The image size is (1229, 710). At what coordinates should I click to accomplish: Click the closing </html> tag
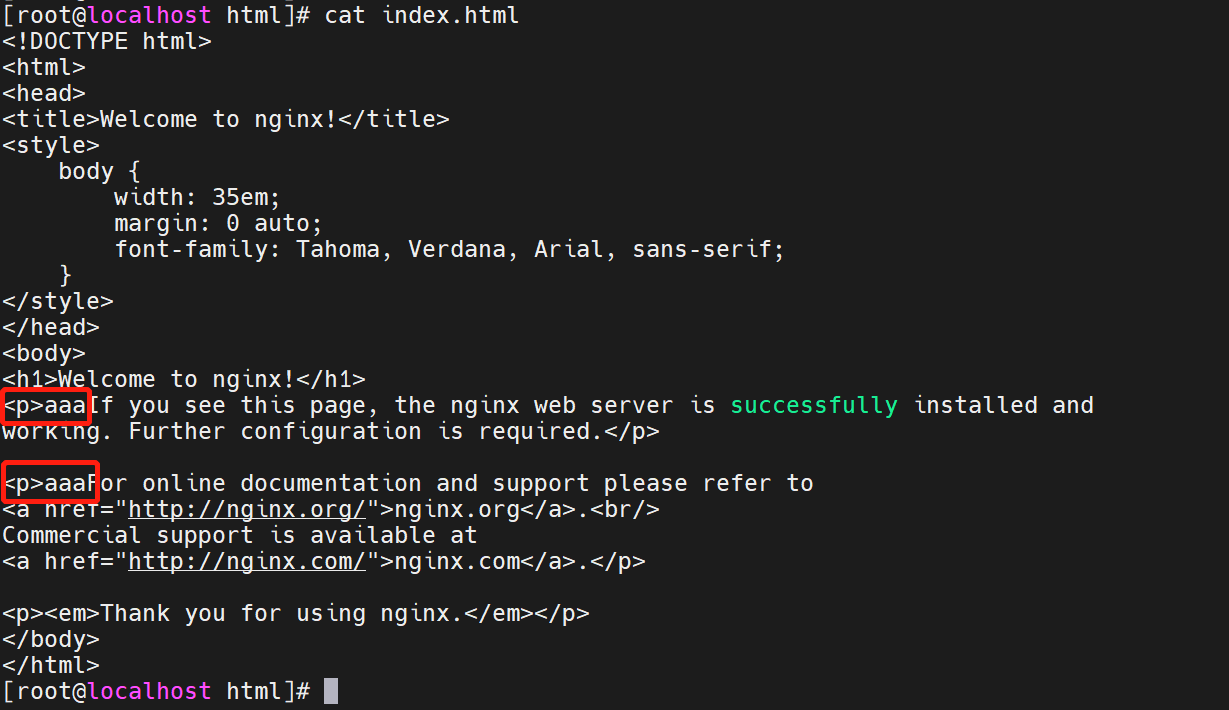click(x=51, y=666)
